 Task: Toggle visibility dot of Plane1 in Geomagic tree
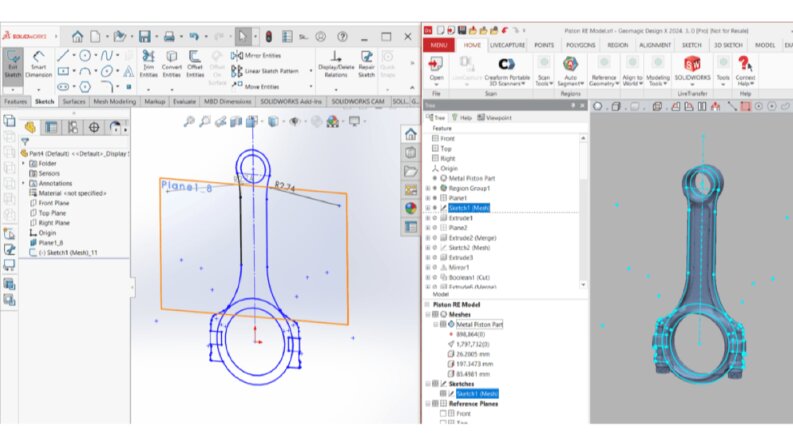pyautogui.click(x=434, y=198)
